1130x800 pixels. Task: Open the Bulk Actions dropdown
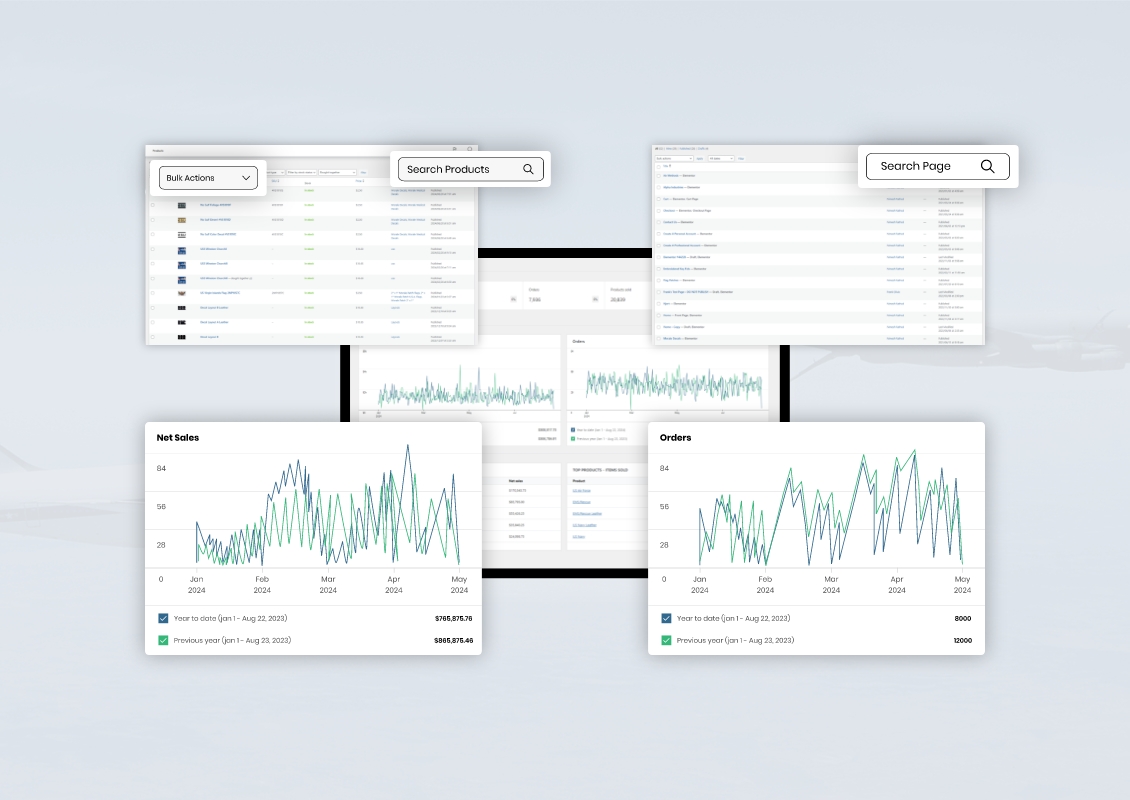tap(208, 178)
